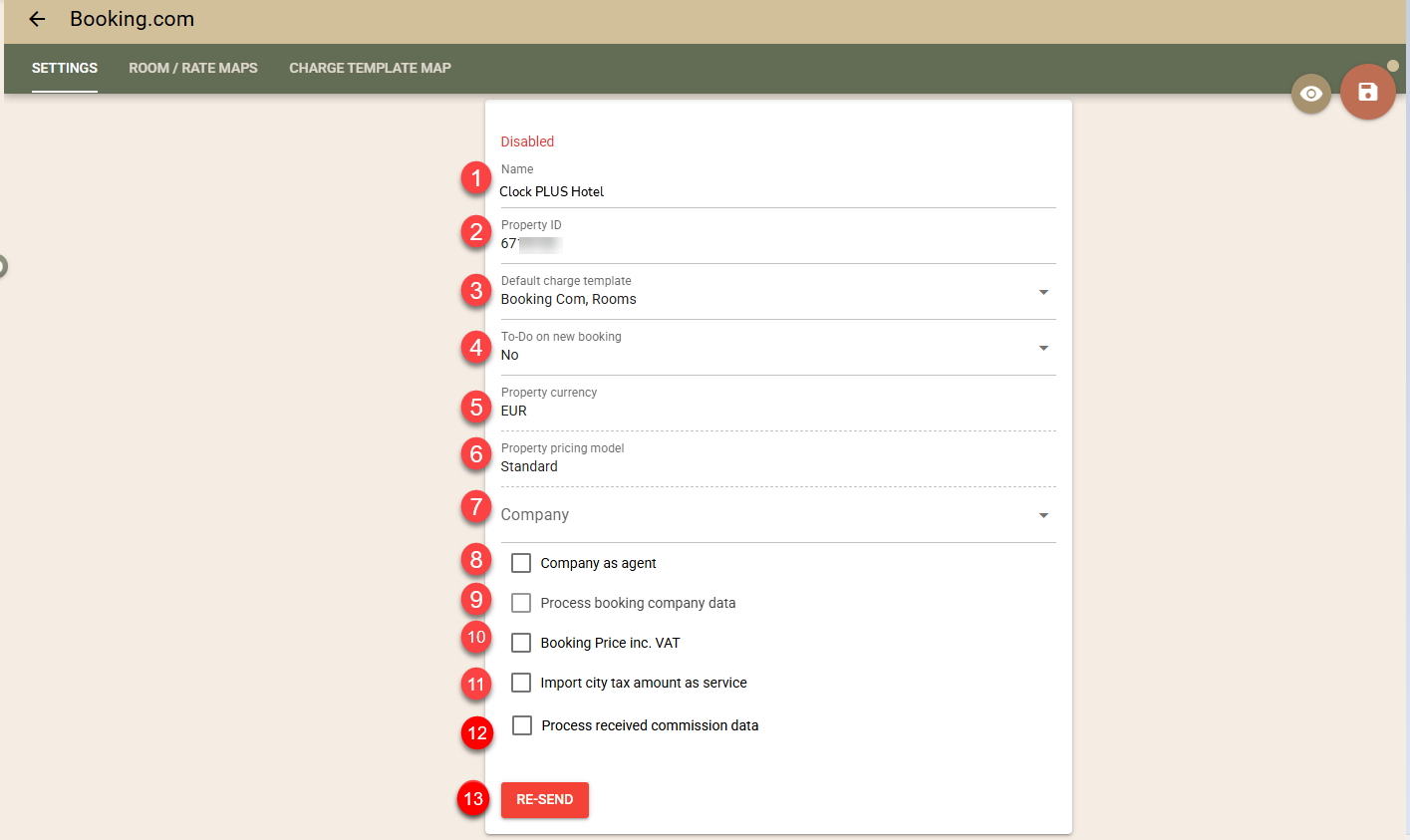Open To-Do on new booking dropdown arrow
1410x840 pixels.
click(x=1043, y=348)
